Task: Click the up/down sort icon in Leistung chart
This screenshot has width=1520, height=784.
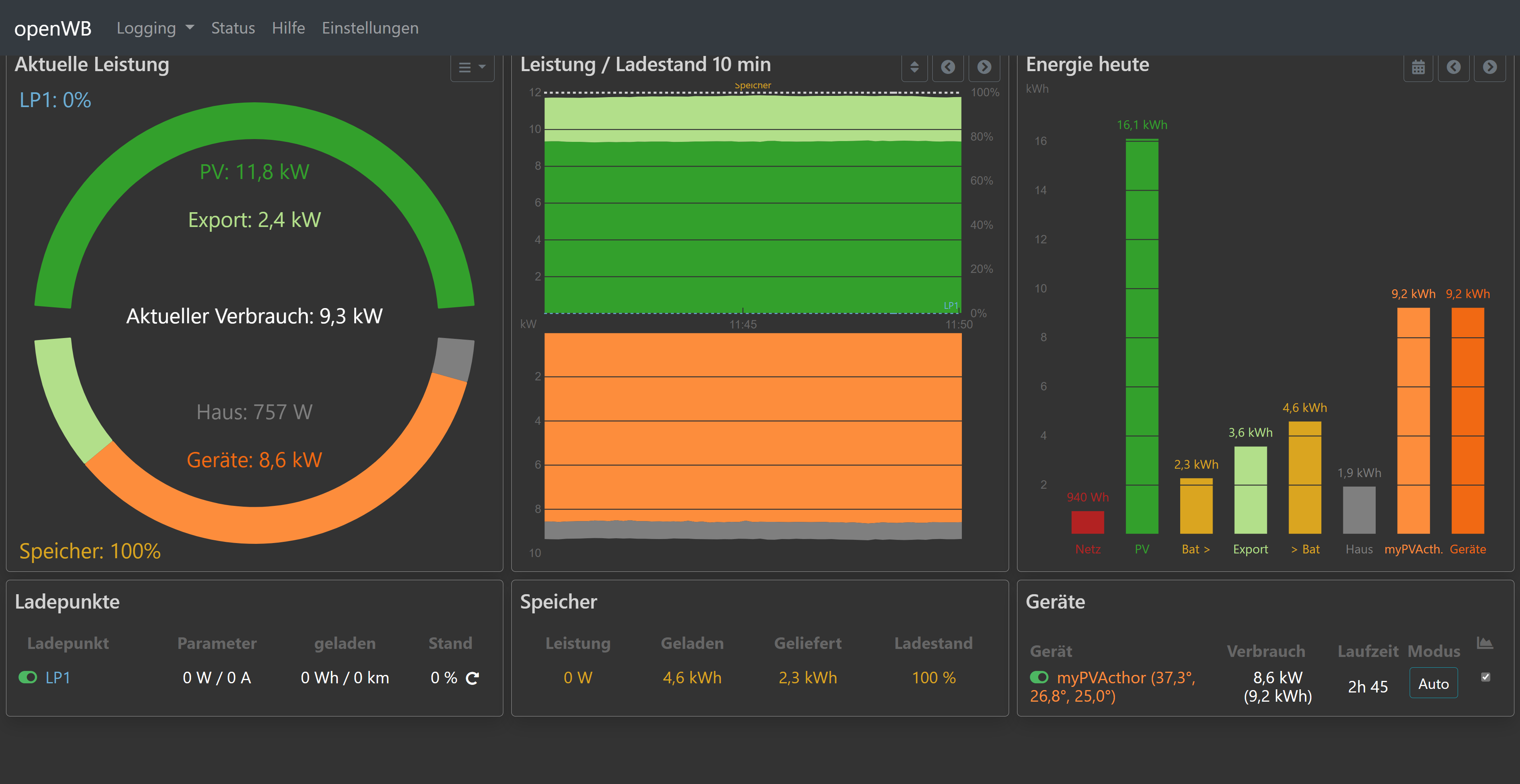Action: [914, 67]
